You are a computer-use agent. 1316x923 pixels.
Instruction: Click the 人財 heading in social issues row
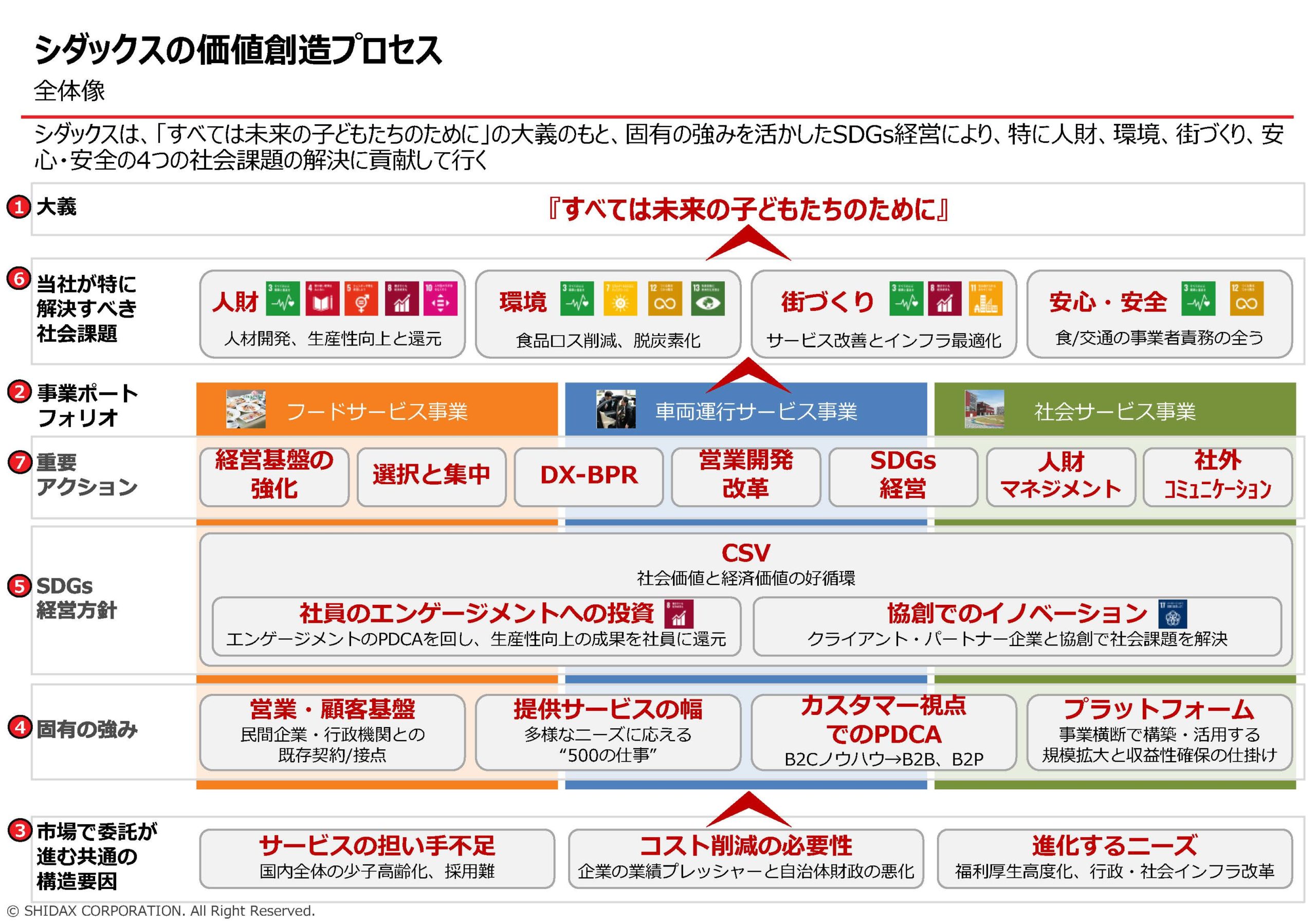click(x=235, y=301)
